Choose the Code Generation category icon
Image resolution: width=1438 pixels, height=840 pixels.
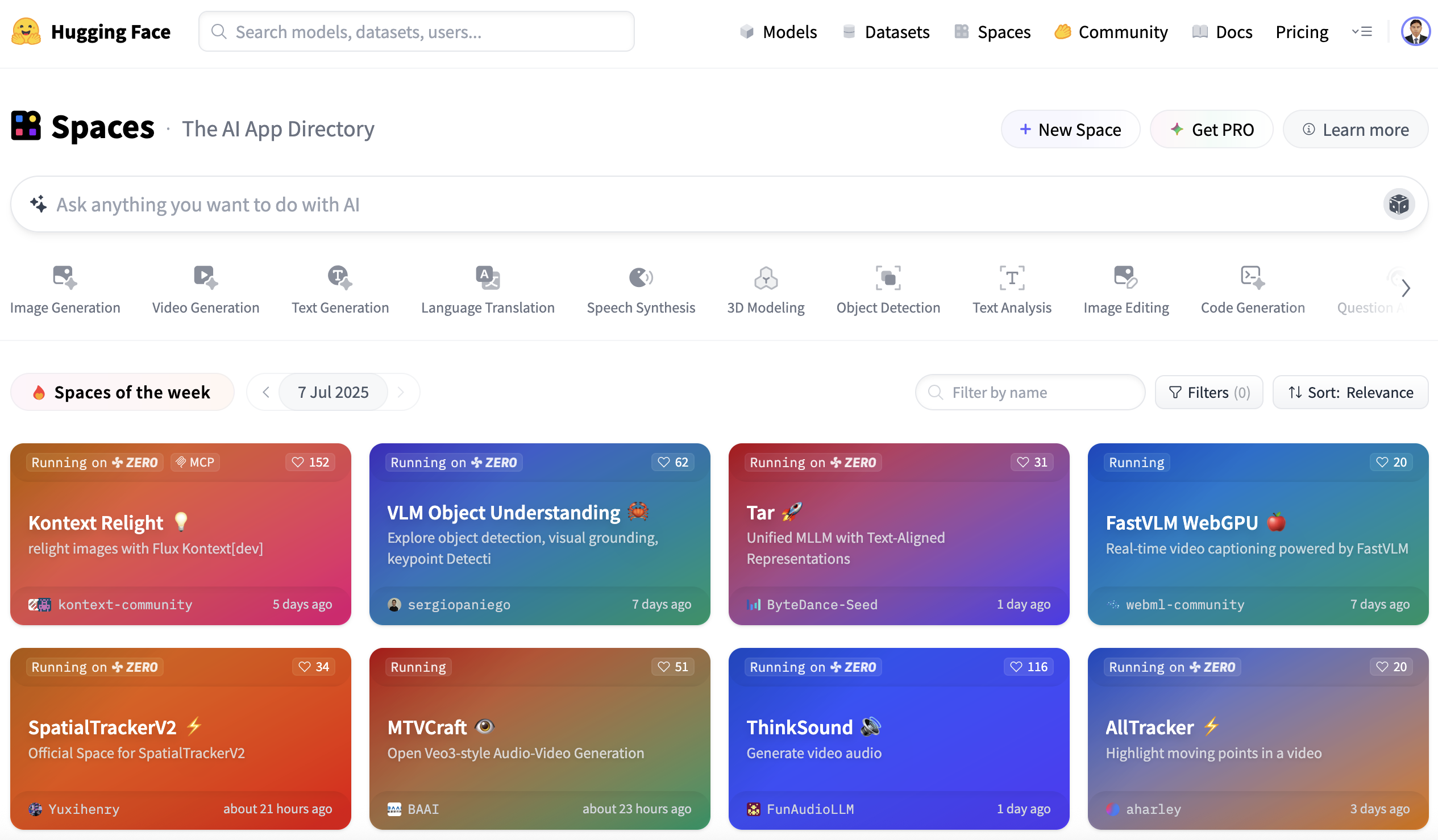click(x=1253, y=277)
